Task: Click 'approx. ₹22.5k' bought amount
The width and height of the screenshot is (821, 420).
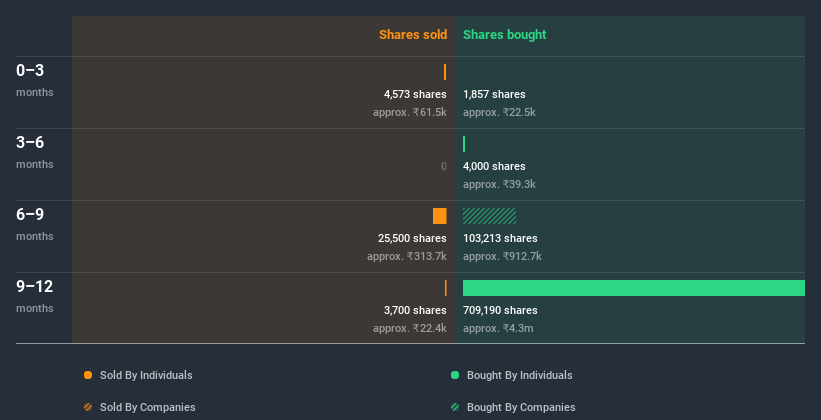Action: 500,113
